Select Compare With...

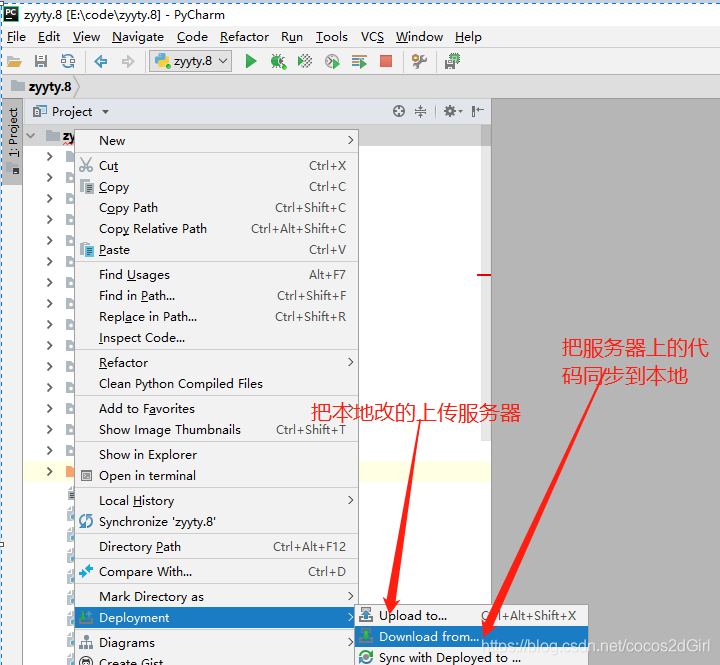pyautogui.click(x=216, y=572)
